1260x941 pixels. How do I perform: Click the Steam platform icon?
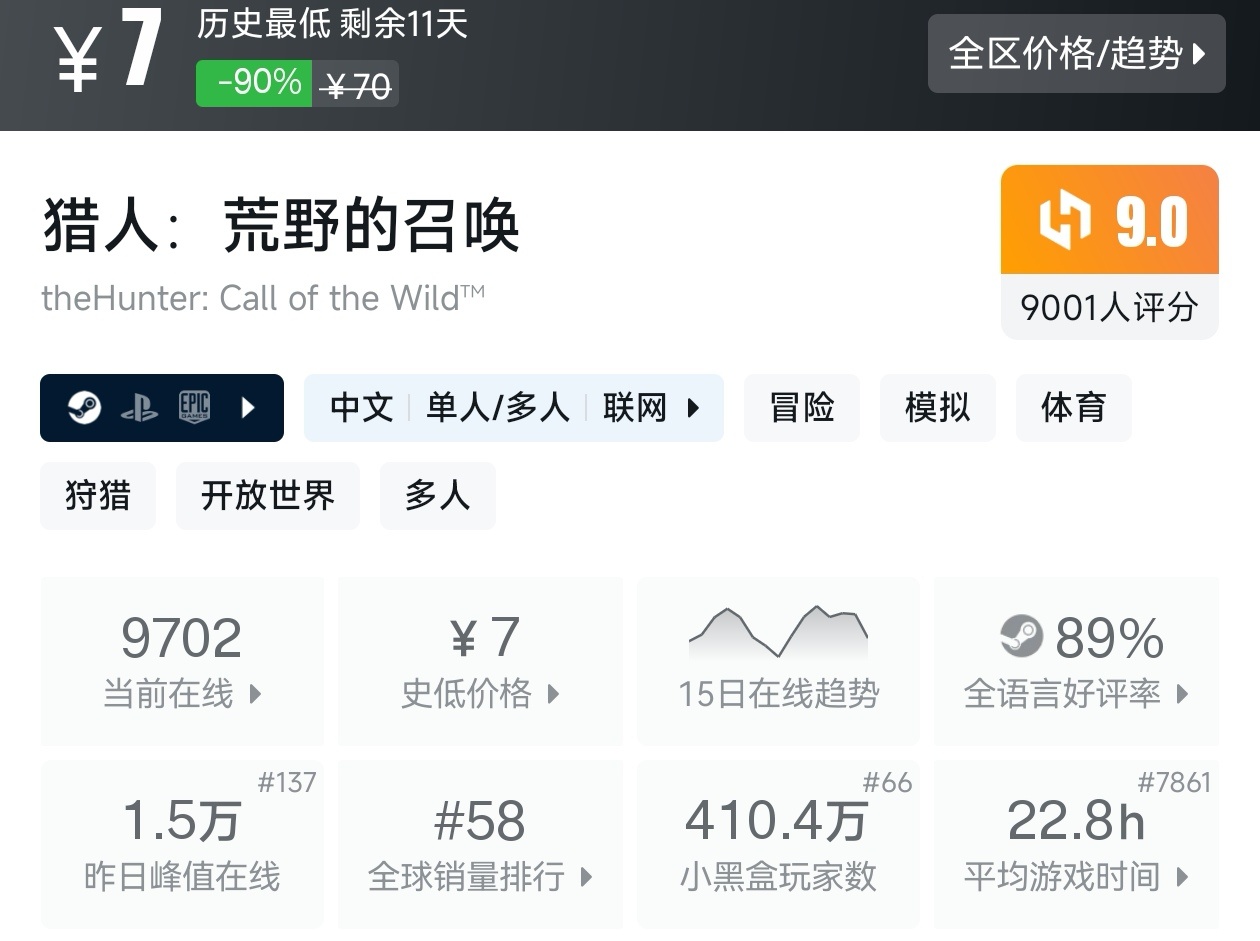click(x=84, y=408)
